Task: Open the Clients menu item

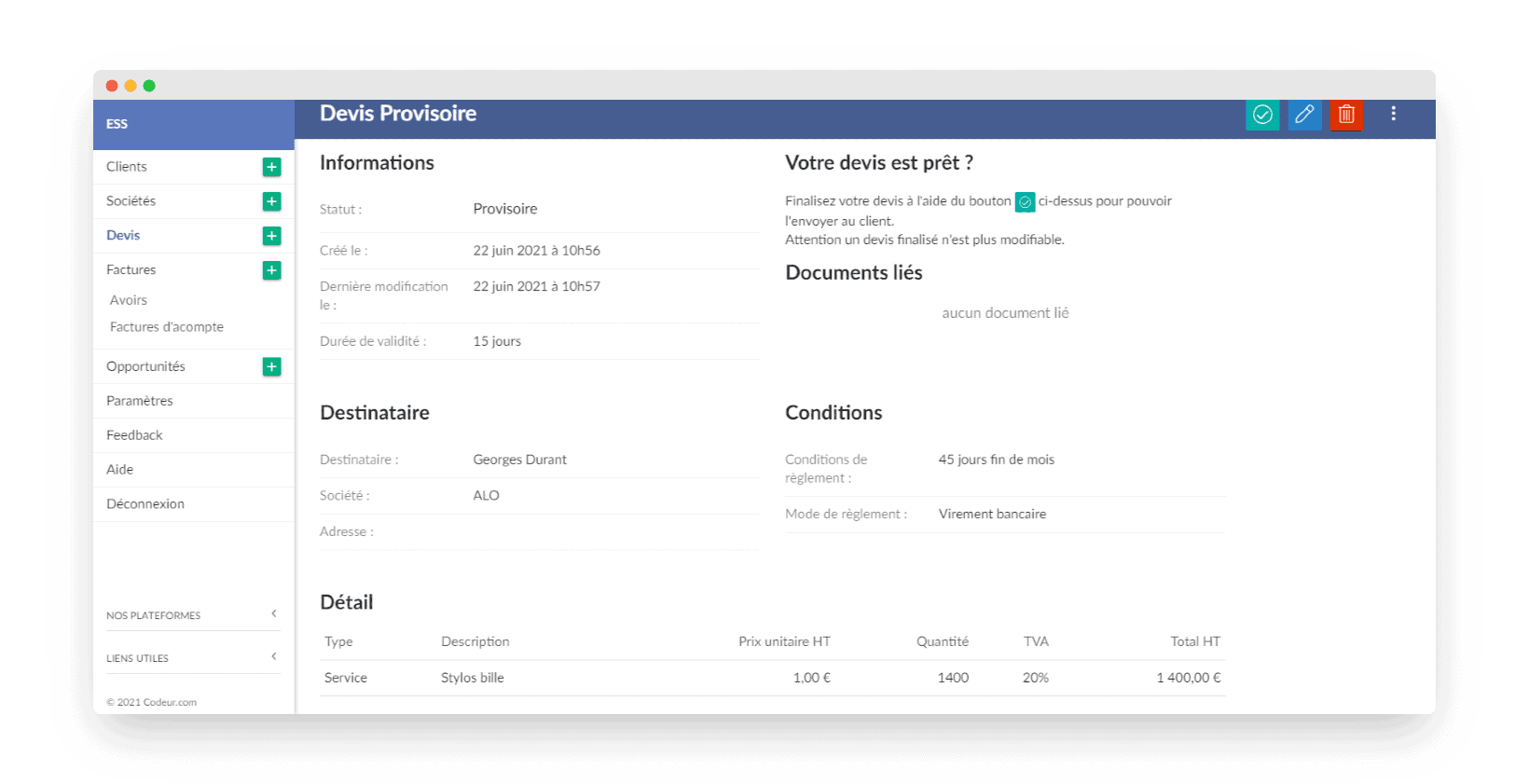Action: (127, 167)
